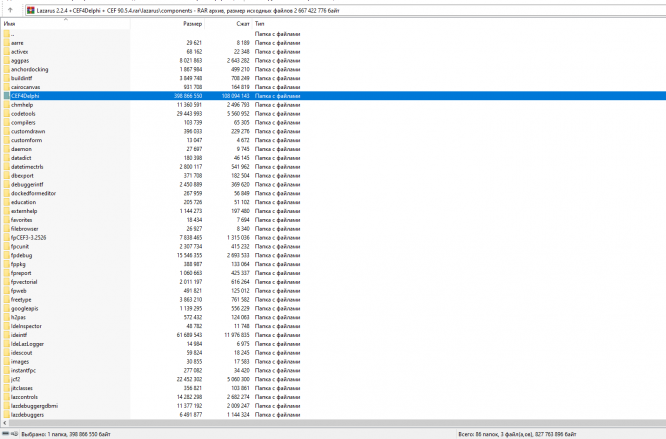Select the '..' parent folder icon

tap(6, 34)
